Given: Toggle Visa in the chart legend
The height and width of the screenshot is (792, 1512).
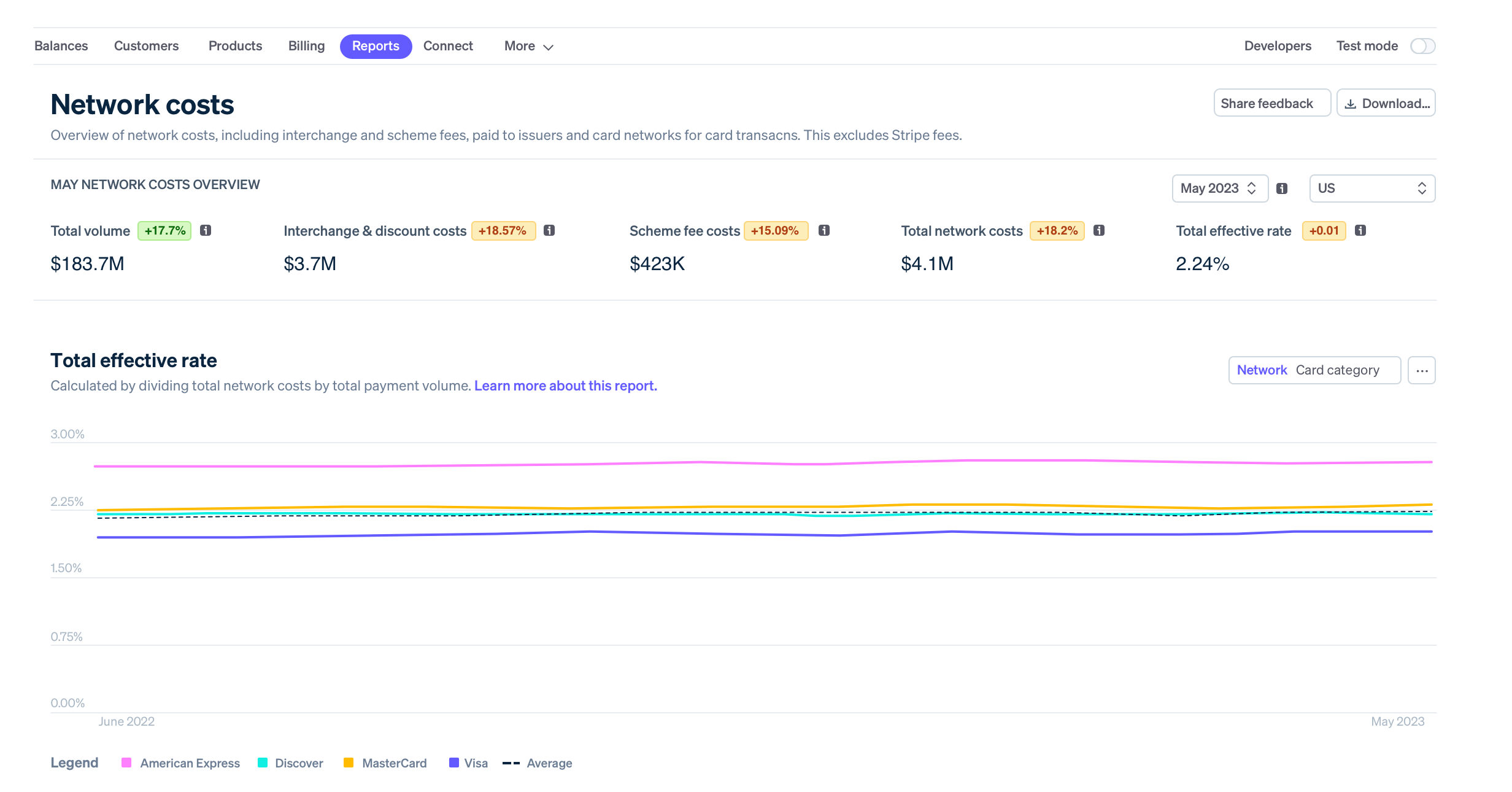Looking at the screenshot, I should coord(468,763).
